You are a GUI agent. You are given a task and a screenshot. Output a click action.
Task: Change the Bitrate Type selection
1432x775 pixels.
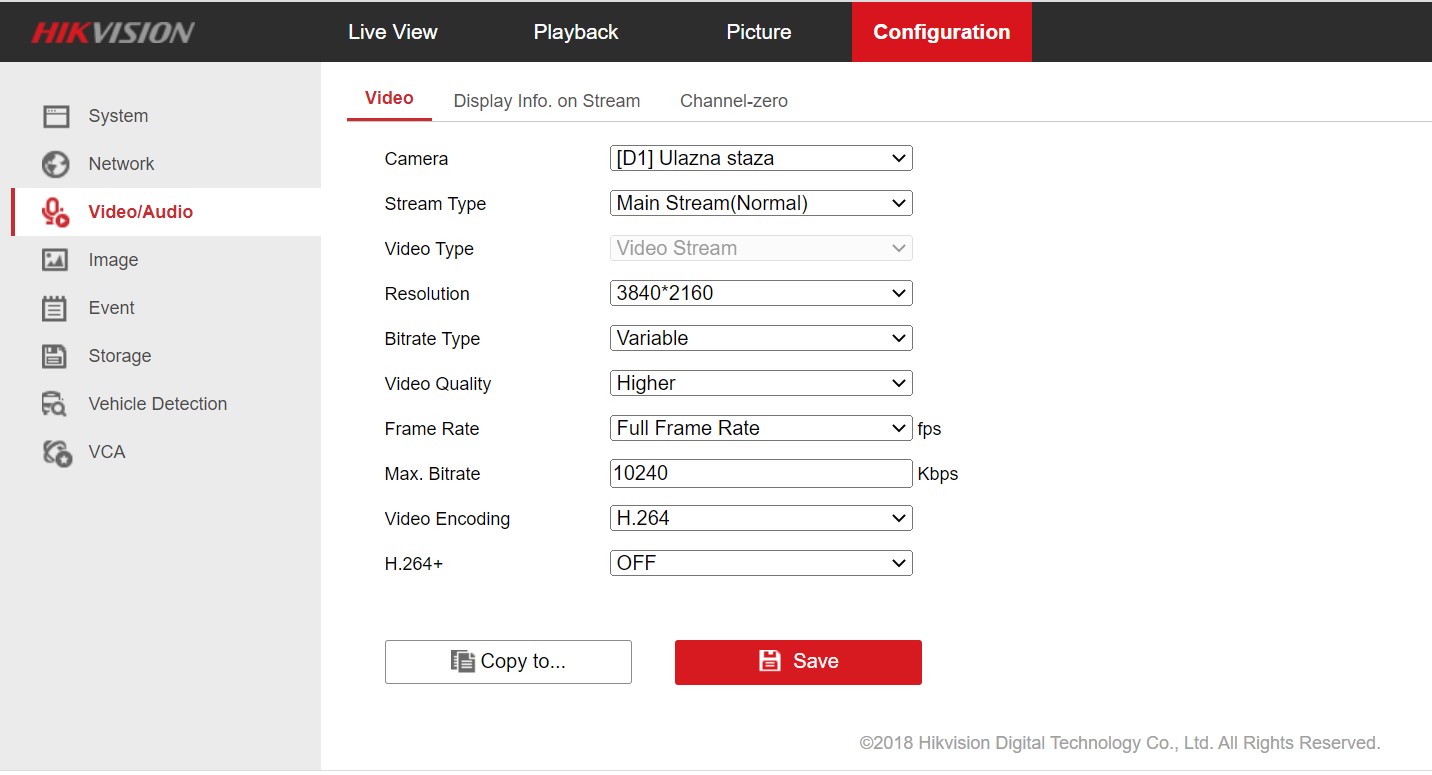tap(760, 338)
